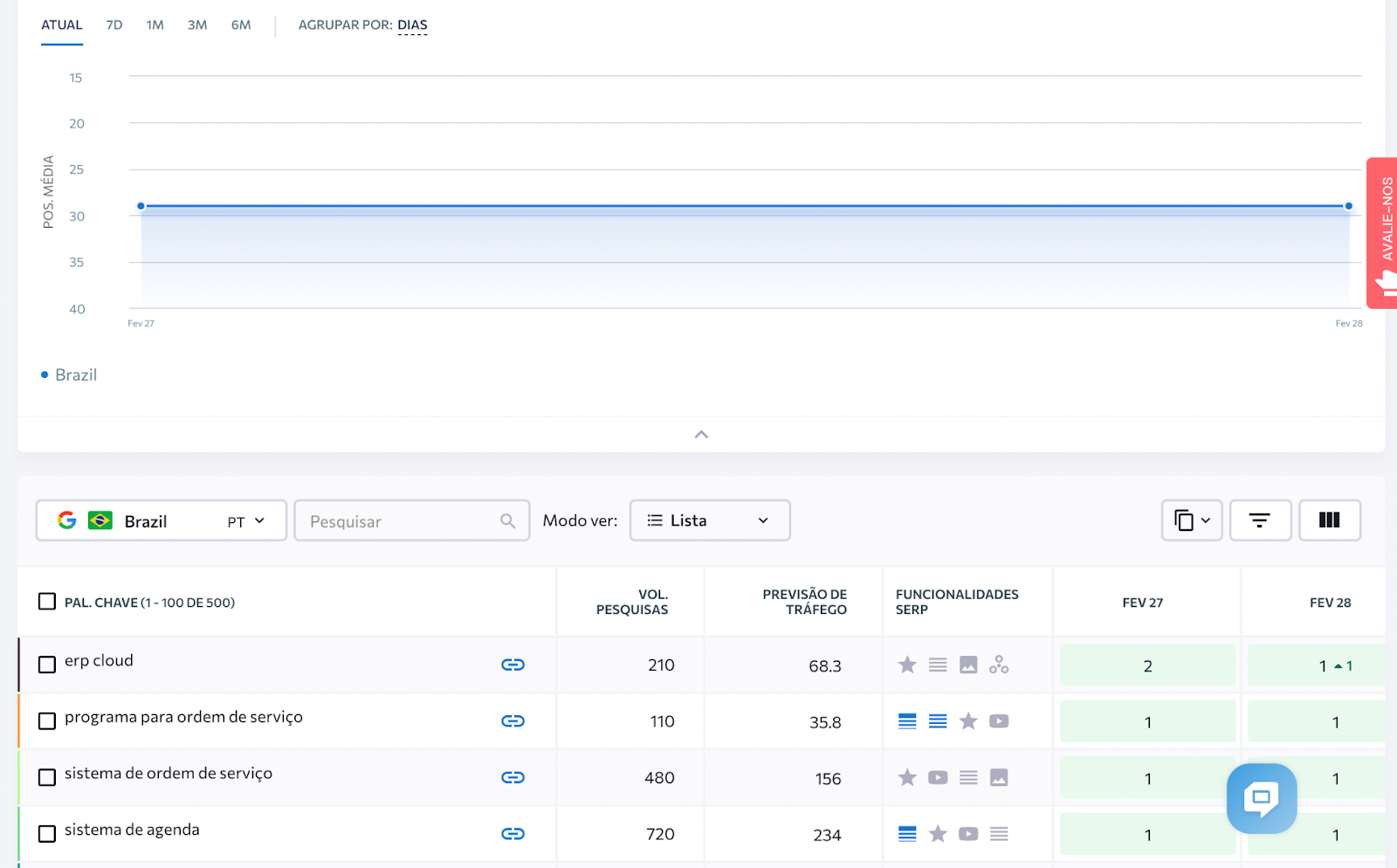Click the search magnifier icon
The height and width of the screenshot is (868, 1397).
coord(507,521)
